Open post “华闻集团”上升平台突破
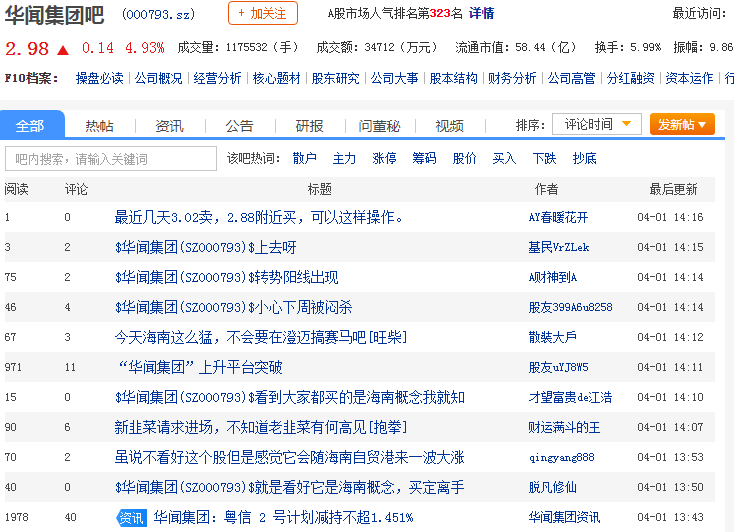 [x=199, y=367]
